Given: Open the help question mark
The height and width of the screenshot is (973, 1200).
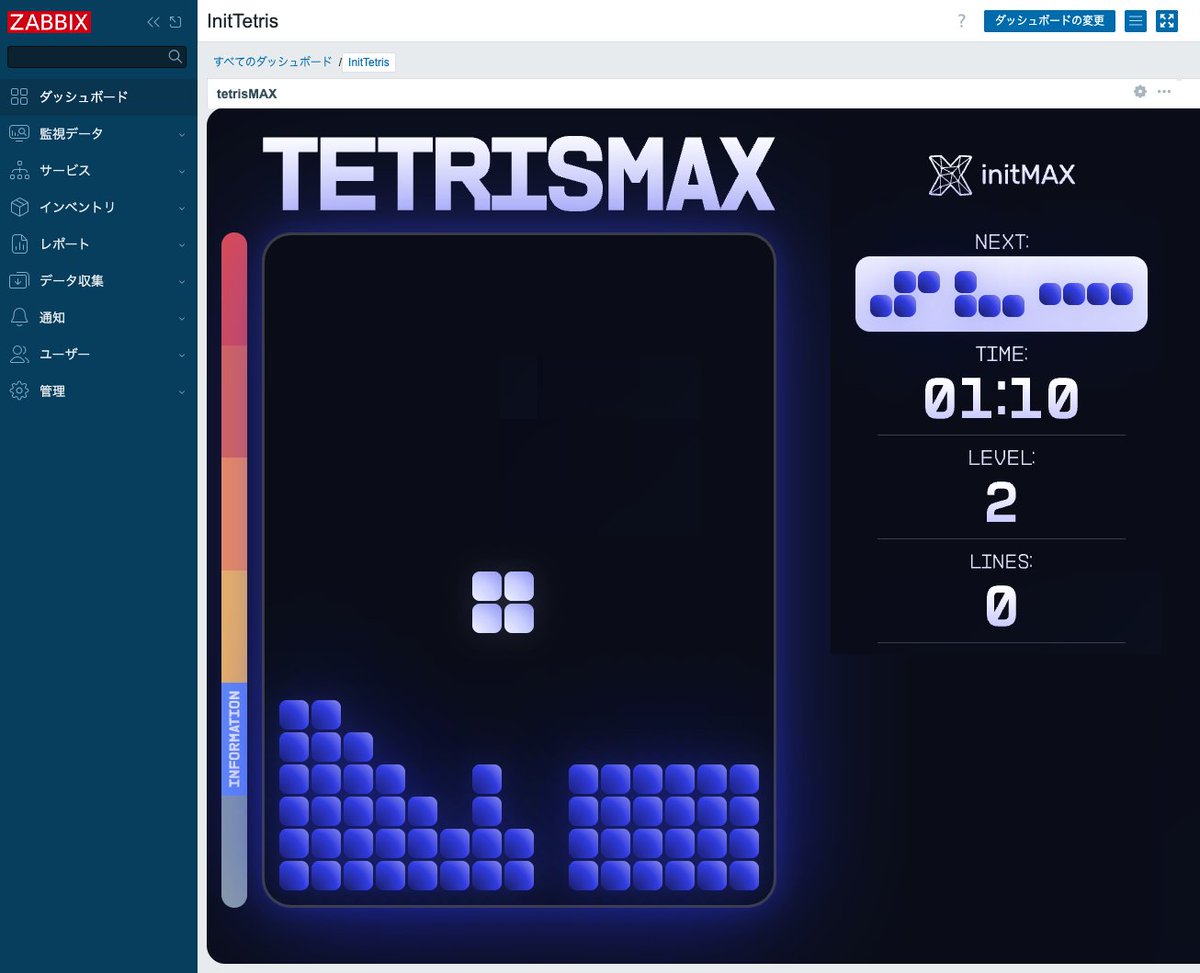Looking at the screenshot, I should click(x=961, y=21).
